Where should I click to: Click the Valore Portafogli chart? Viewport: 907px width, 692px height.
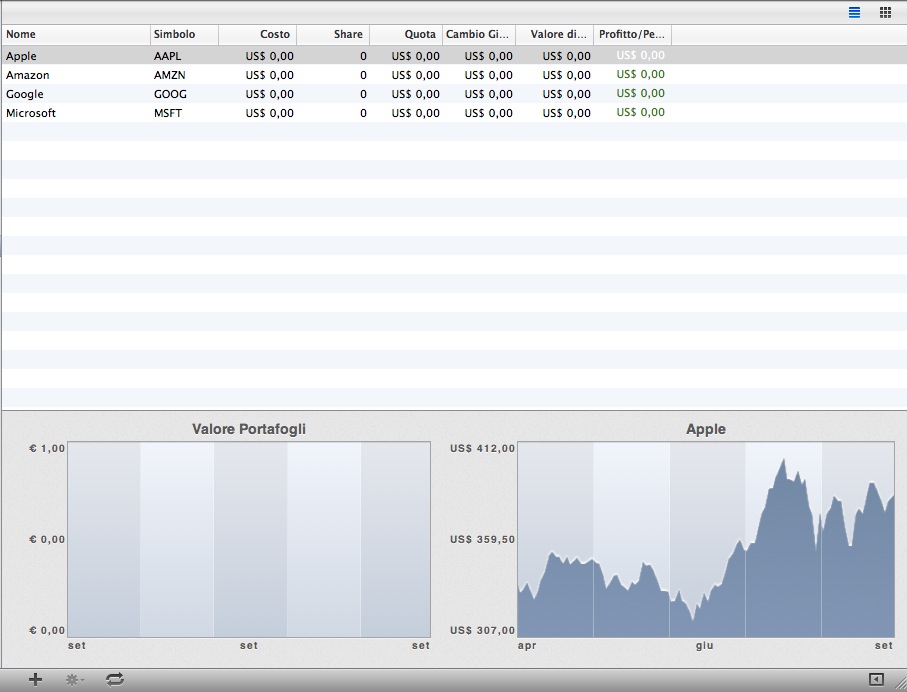249,539
